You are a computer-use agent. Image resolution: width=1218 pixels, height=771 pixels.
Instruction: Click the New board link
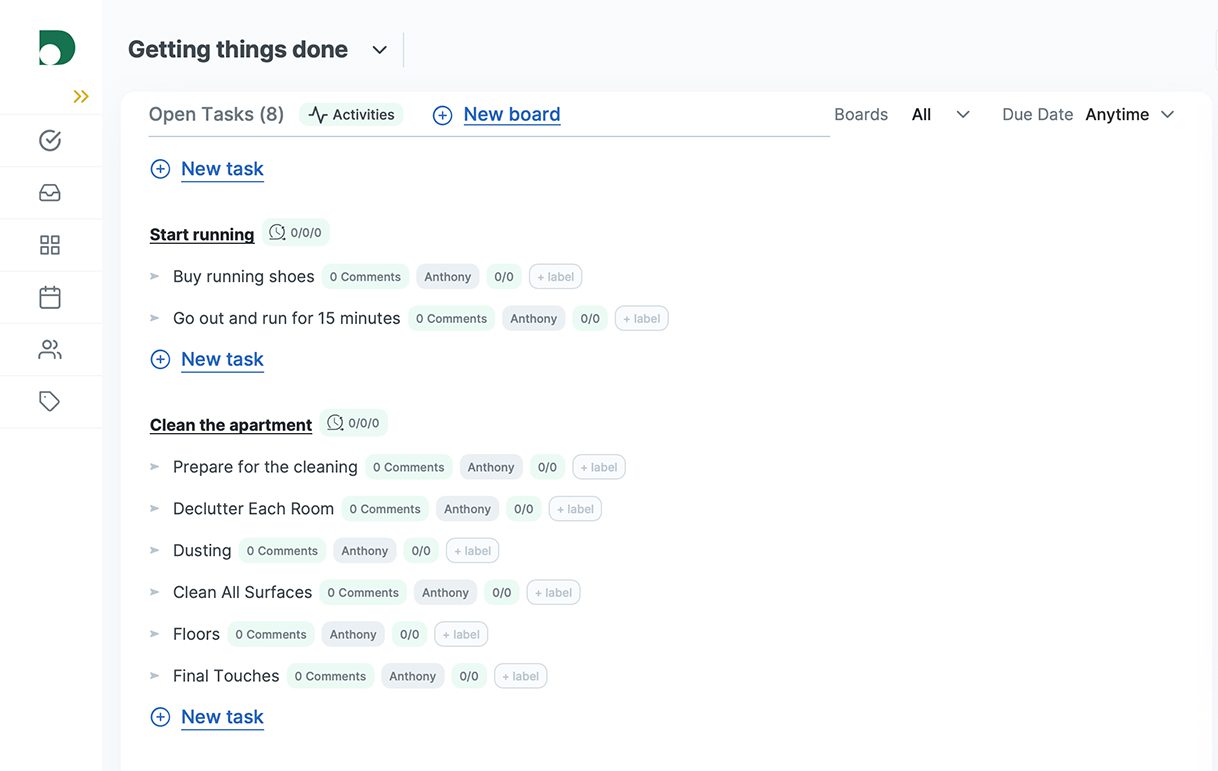(x=511, y=114)
